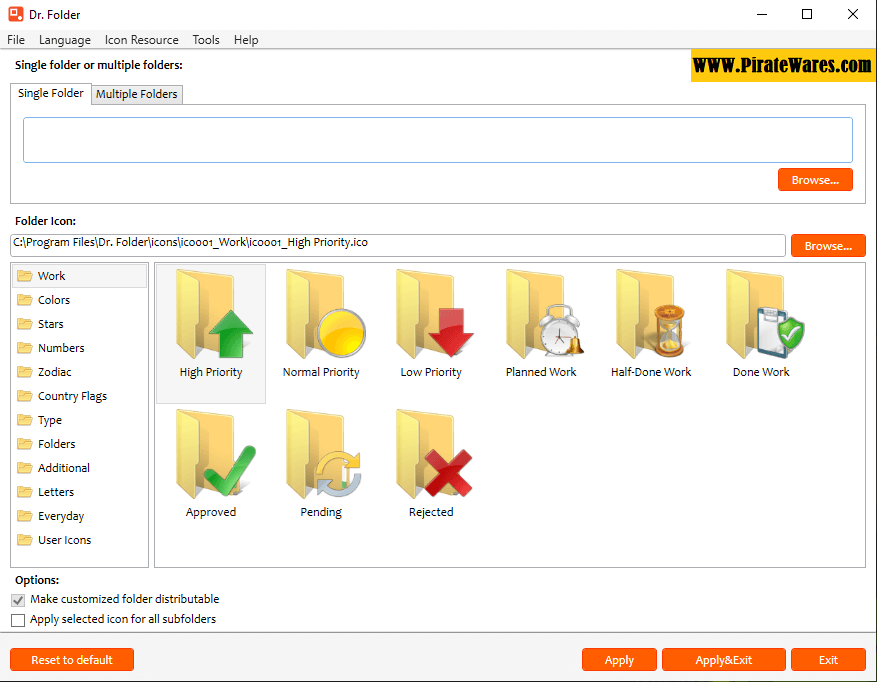The width and height of the screenshot is (877, 682).
Task: Select the Done Work folder icon
Action: (x=761, y=318)
